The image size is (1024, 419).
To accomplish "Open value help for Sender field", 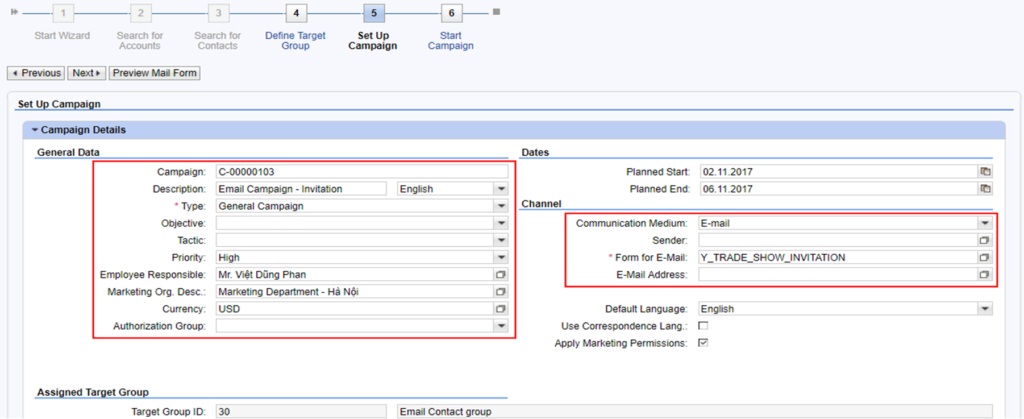I will coord(985,240).
